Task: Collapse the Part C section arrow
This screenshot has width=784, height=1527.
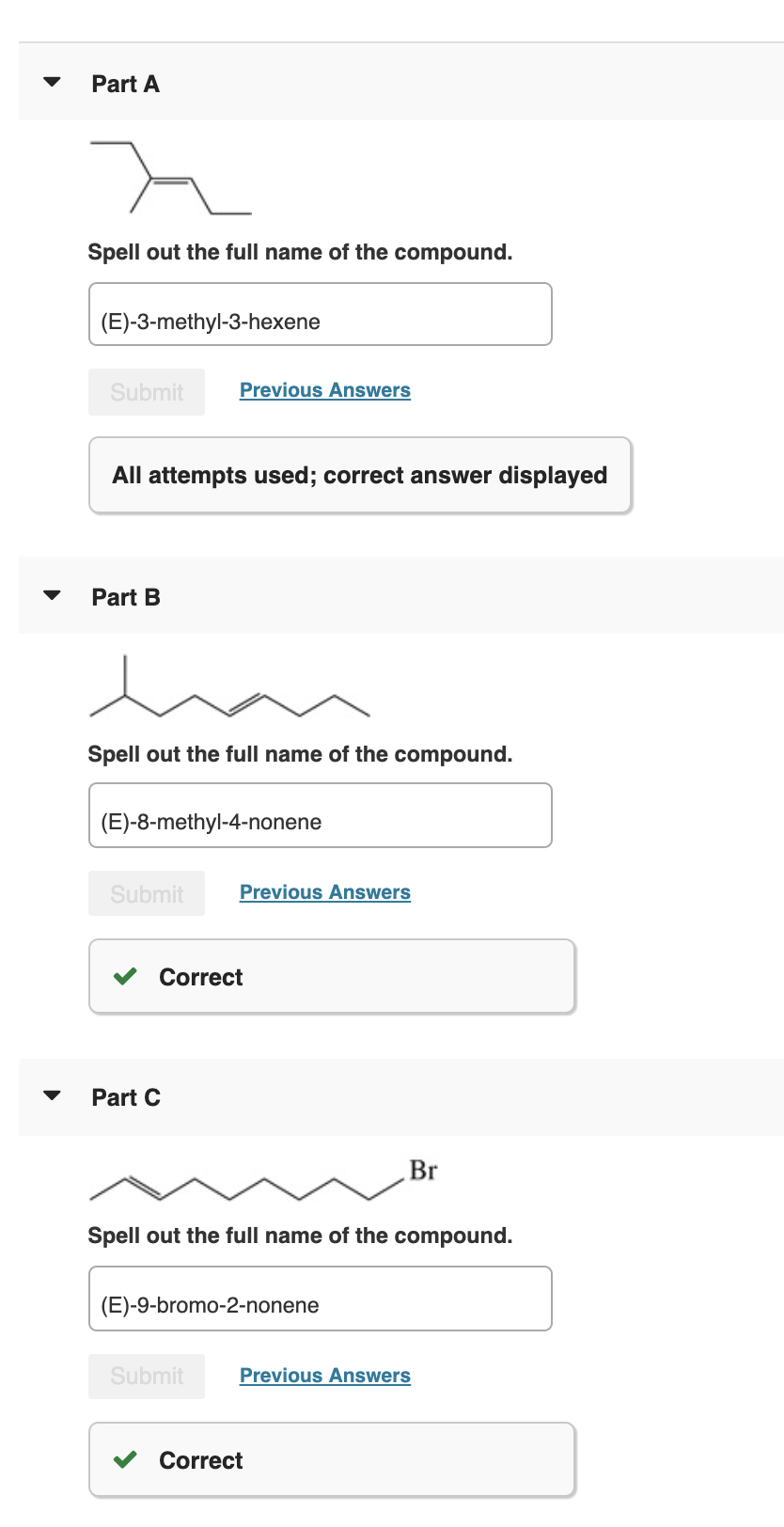Action: click(53, 1095)
